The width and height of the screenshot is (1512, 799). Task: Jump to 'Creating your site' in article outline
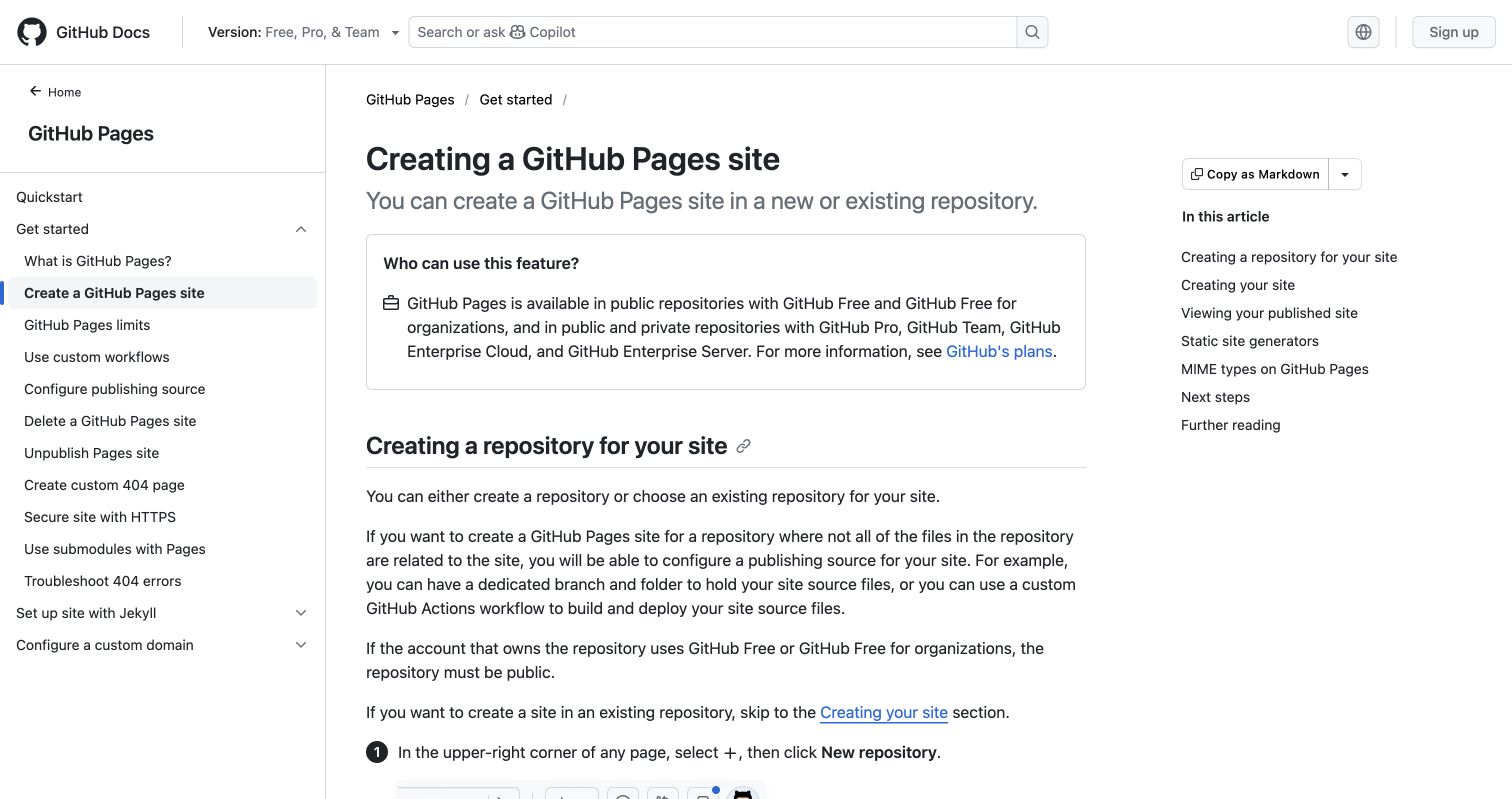(1238, 285)
